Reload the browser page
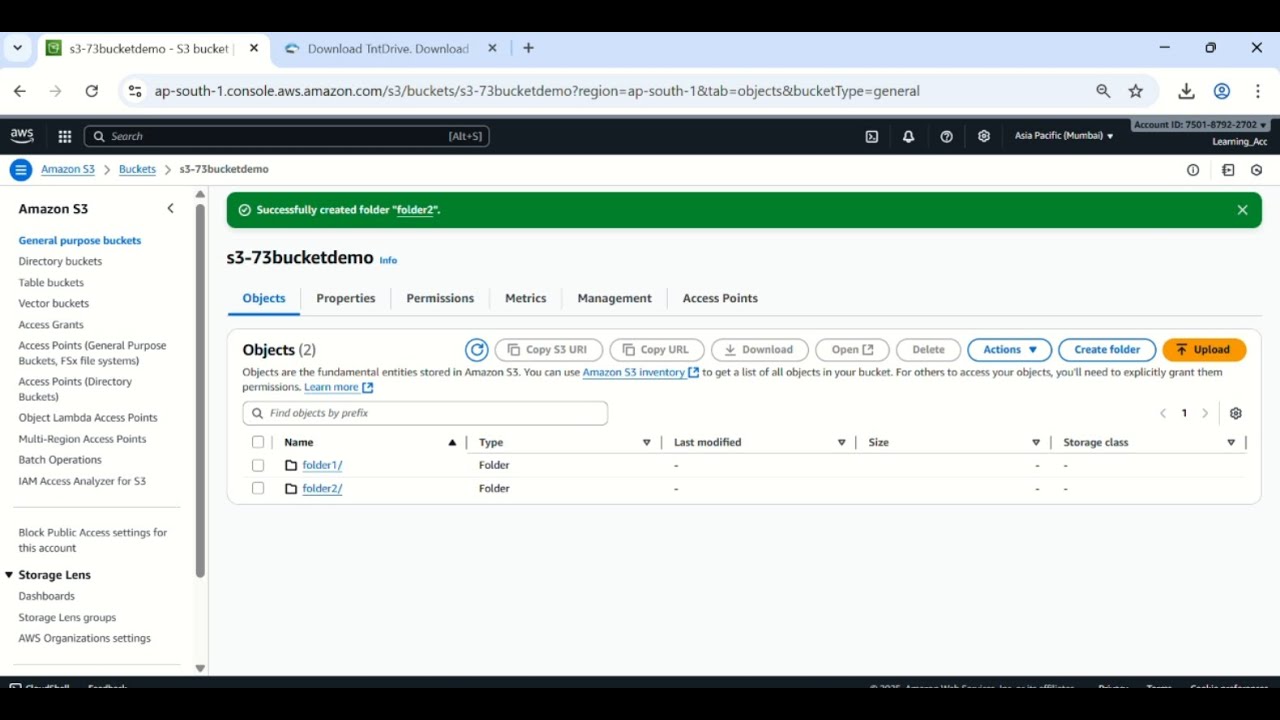The width and height of the screenshot is (1280, 720). click(92, 91)
